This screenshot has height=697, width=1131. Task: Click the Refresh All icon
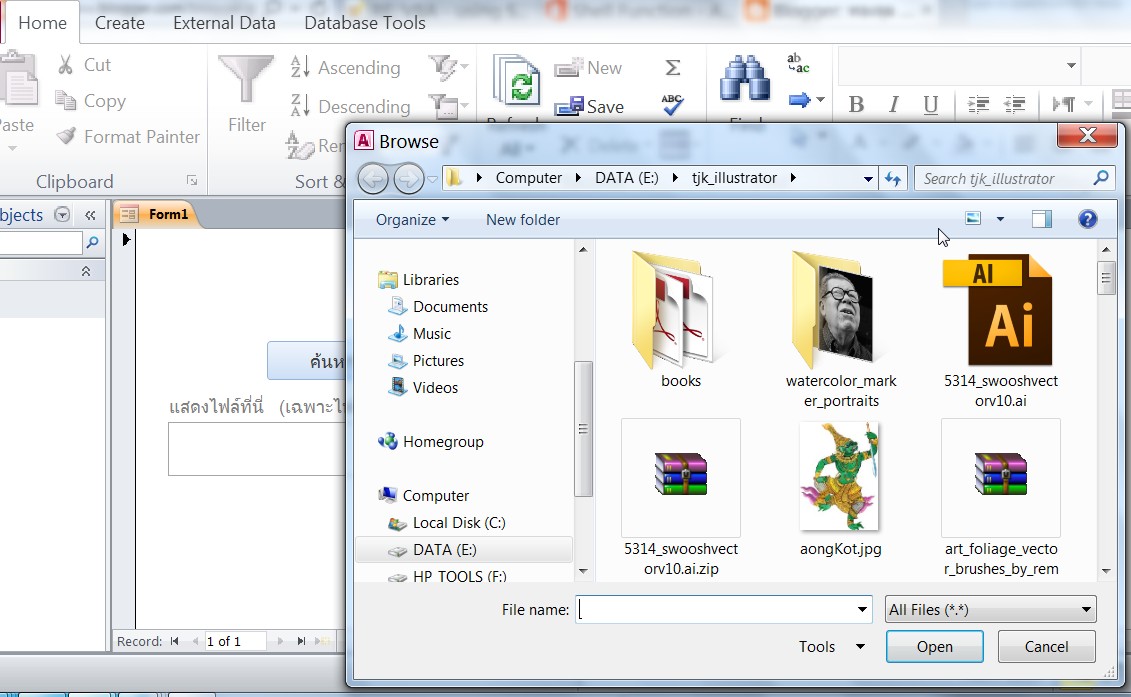516,84
